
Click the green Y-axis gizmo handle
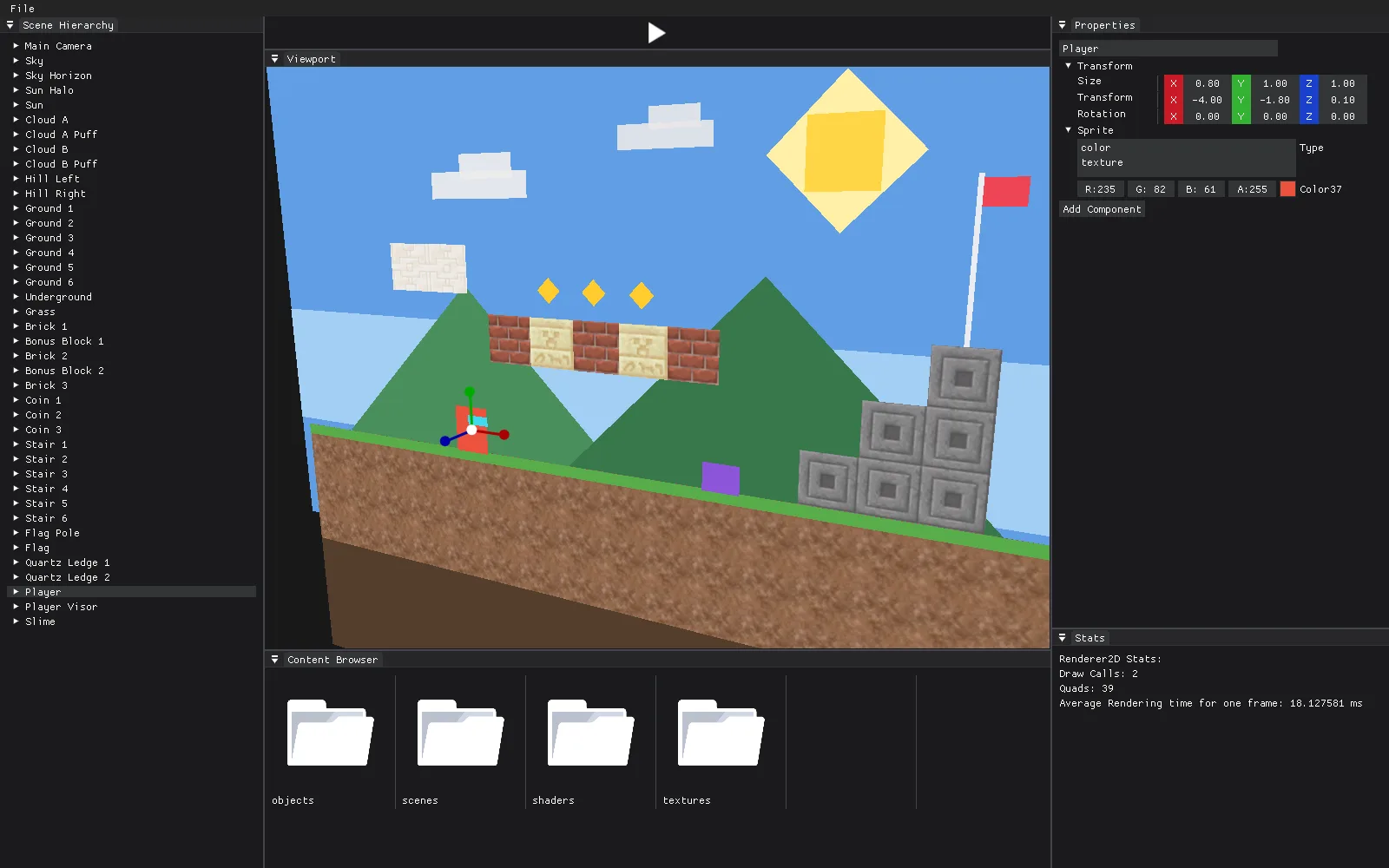tap(470, 392)
